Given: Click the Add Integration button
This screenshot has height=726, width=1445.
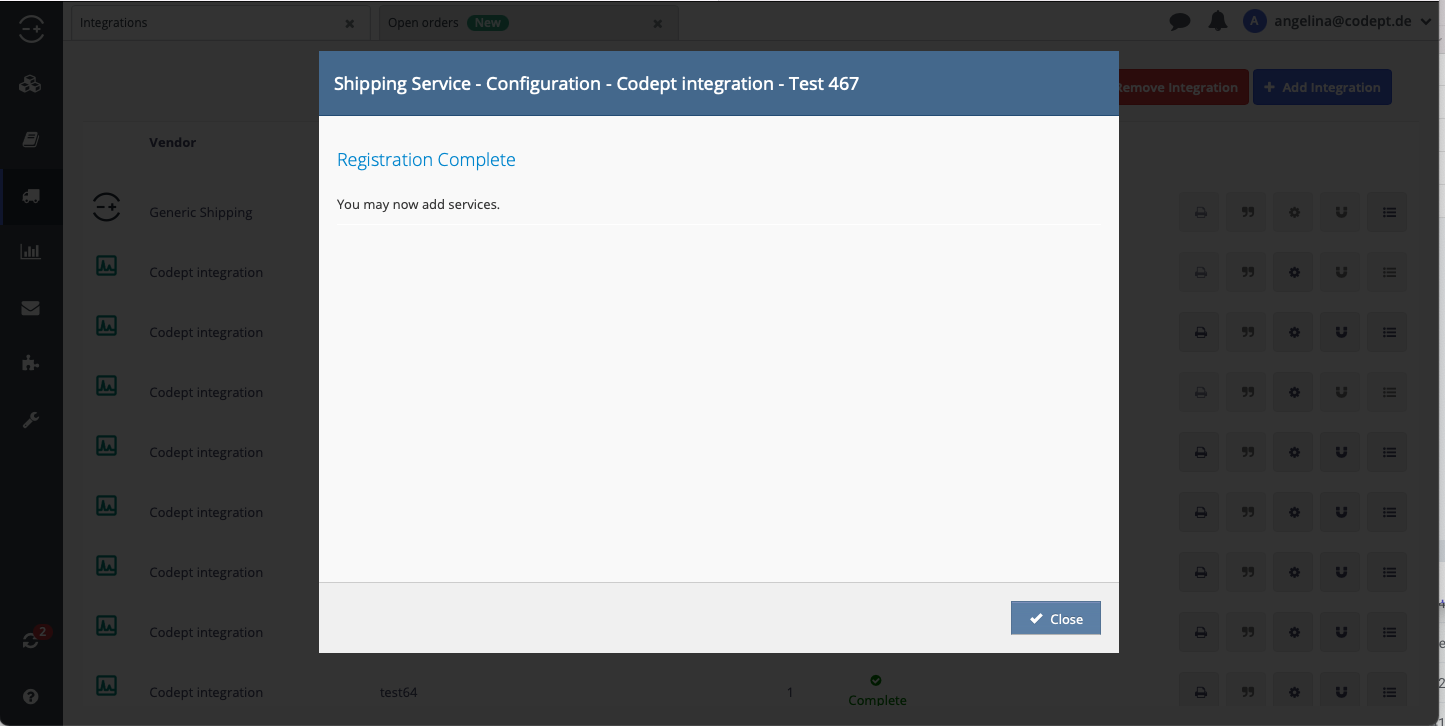Looking at the screenshot, I should 1322,87.
